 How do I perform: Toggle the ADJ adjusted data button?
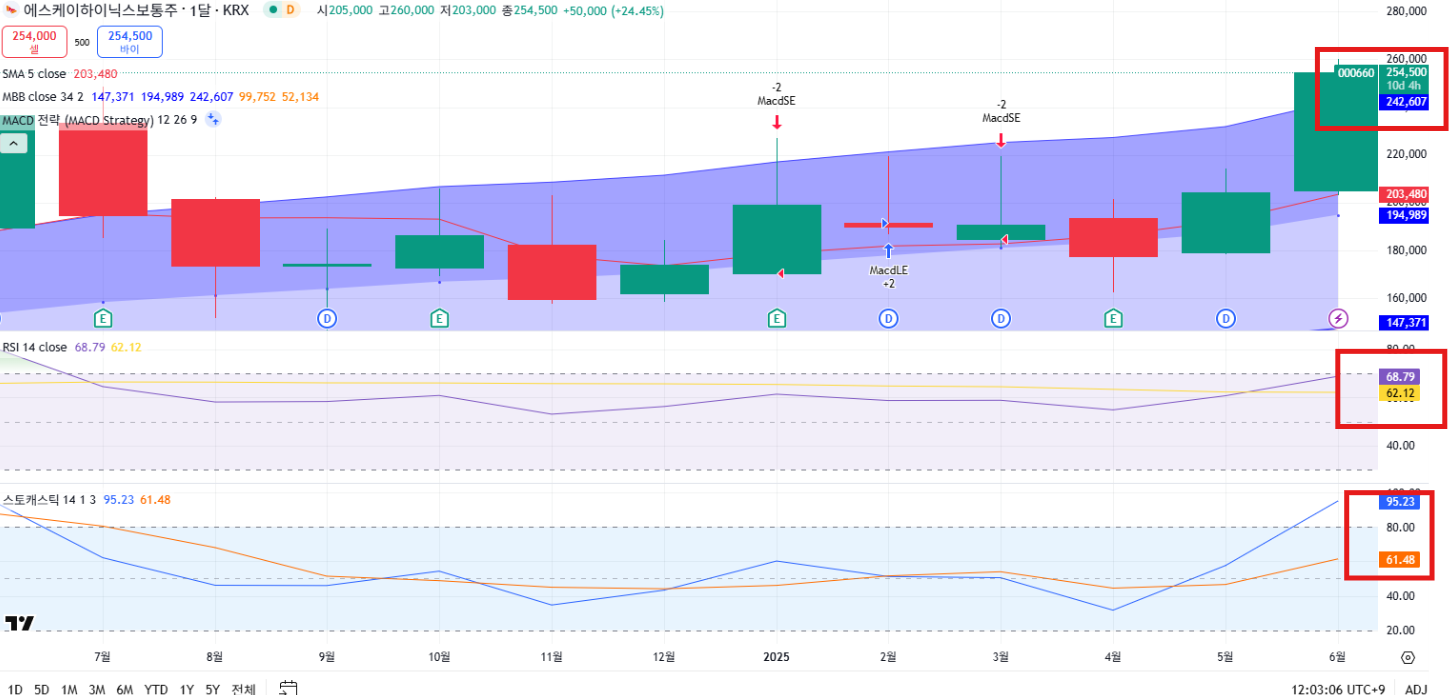(x=1416, y=689)
